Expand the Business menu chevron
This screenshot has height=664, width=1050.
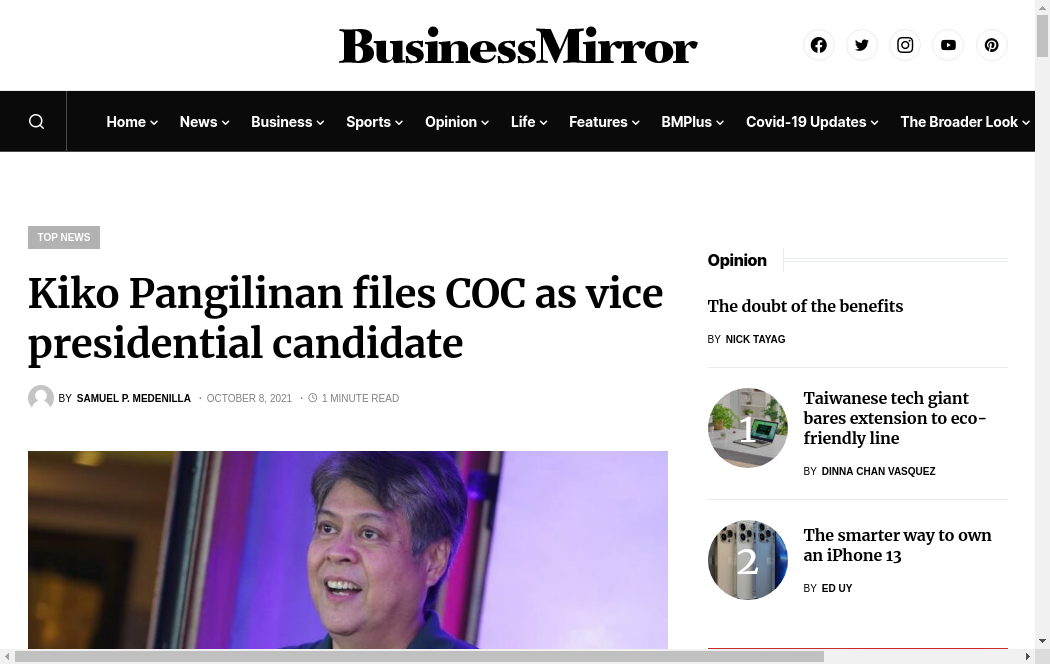[320, 123]
